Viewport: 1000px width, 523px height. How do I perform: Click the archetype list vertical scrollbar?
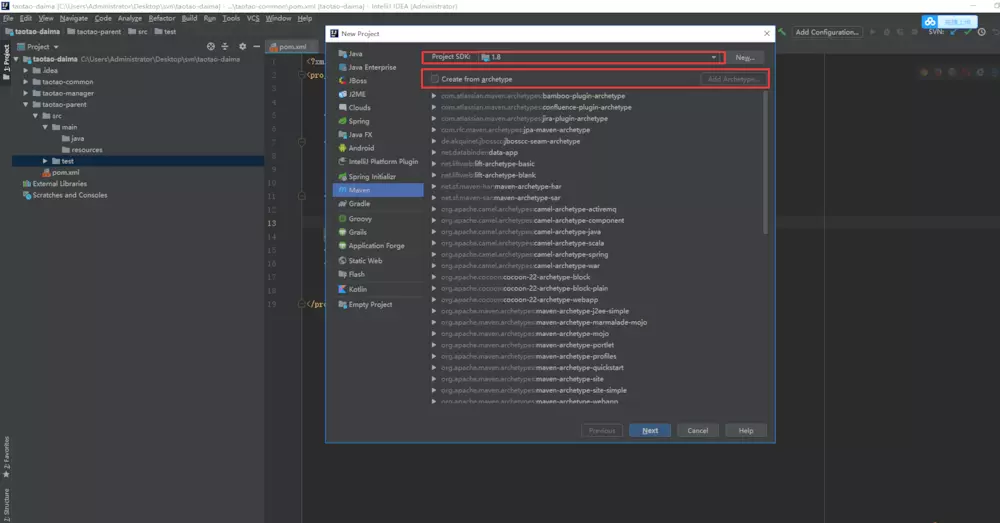coord(765,163)
